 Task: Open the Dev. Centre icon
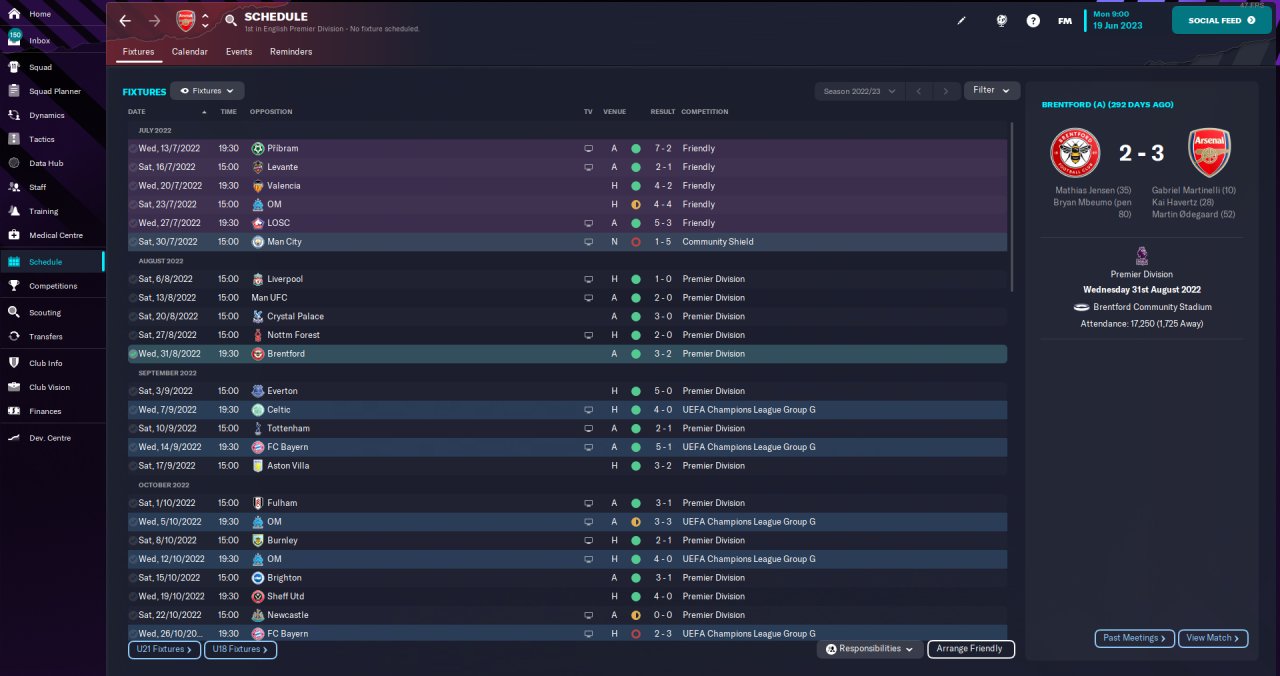14,438
